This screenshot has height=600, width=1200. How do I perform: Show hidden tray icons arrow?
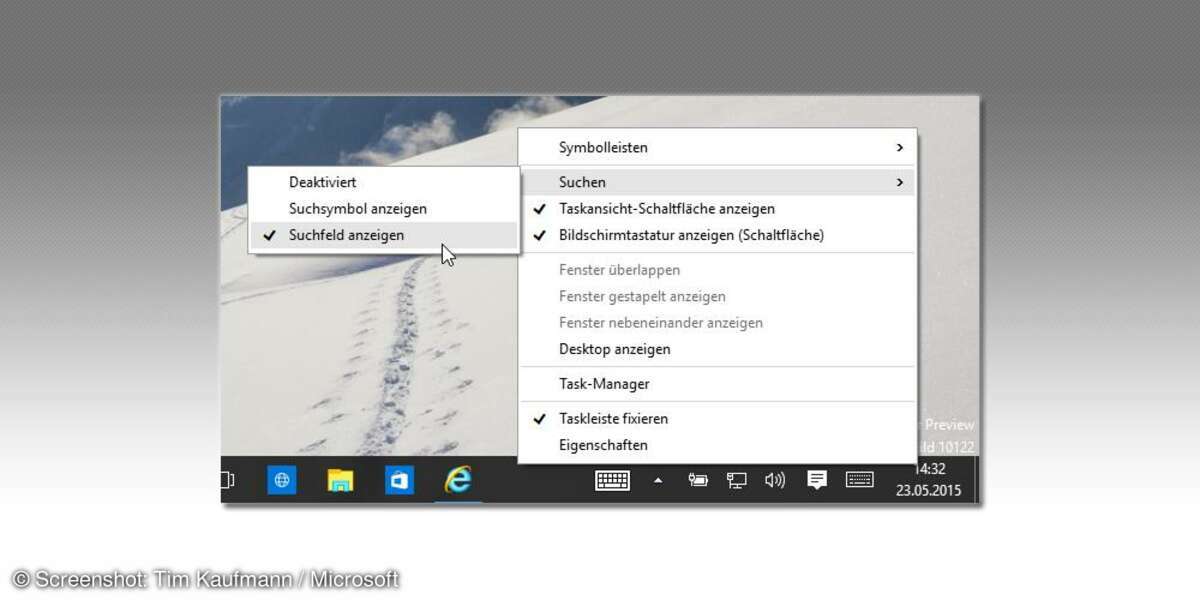(658, 481)
